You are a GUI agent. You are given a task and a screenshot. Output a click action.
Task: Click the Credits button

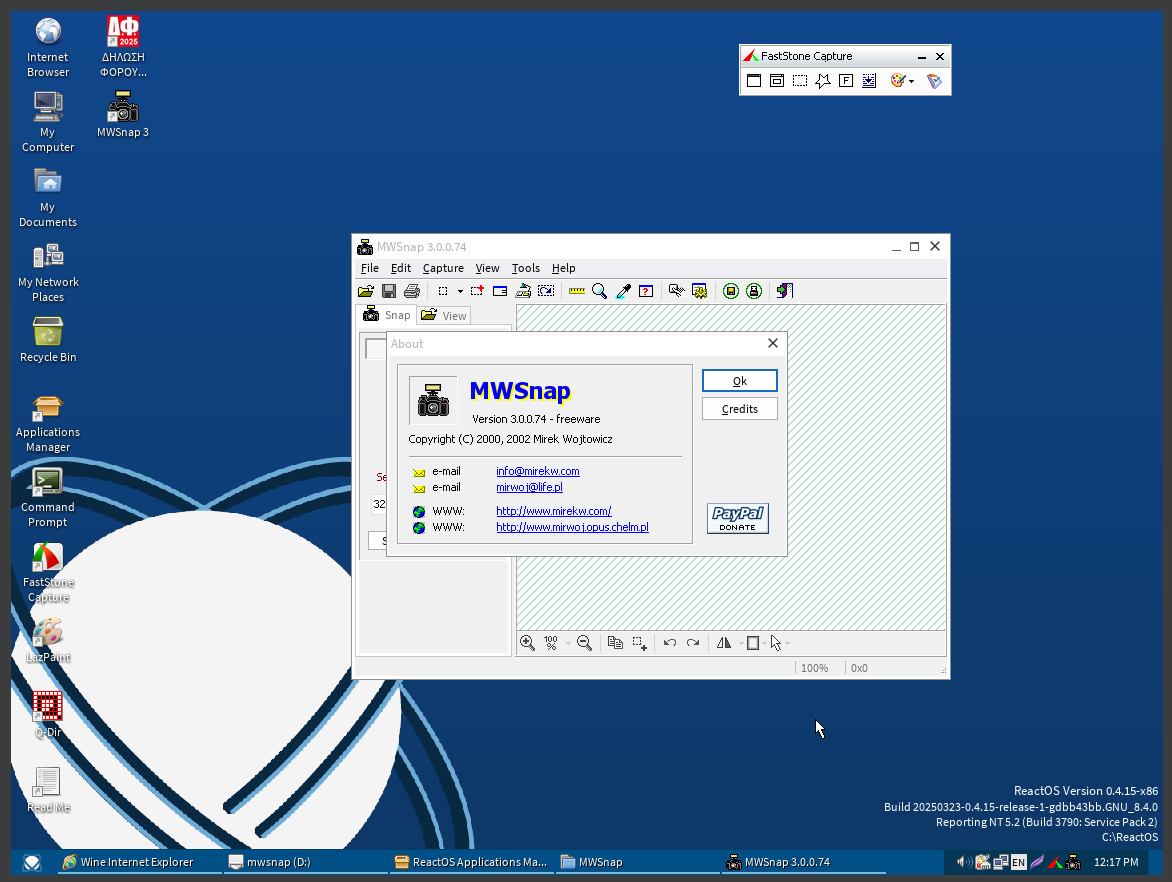(x=740, y=409)
